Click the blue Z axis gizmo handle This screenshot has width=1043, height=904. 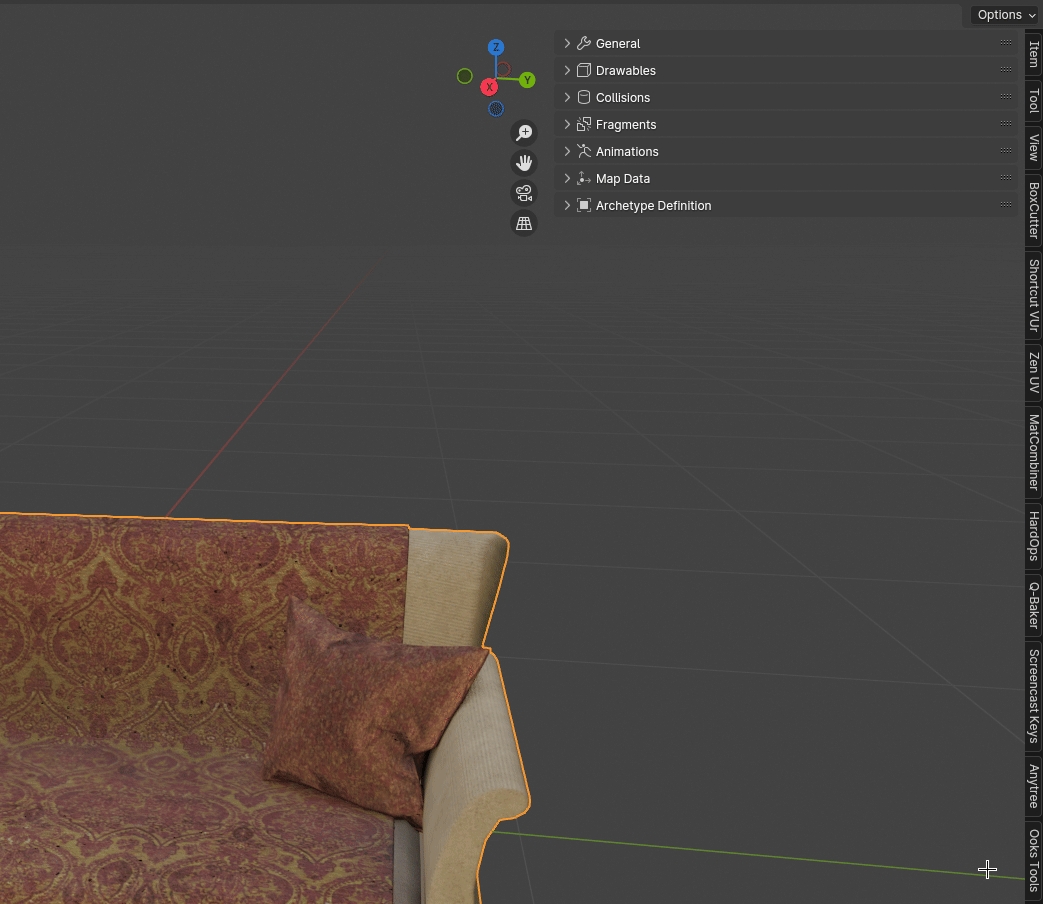coord(495,47)
